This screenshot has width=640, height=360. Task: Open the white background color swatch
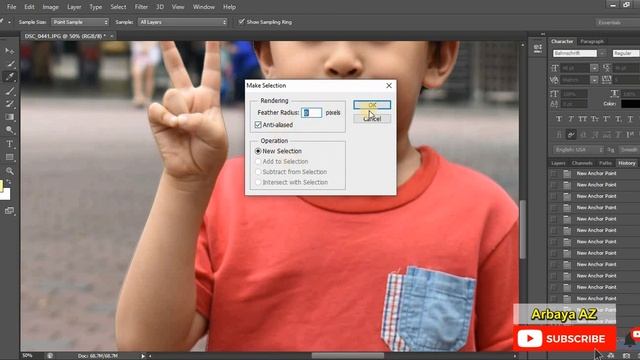(x=6, y=195)
